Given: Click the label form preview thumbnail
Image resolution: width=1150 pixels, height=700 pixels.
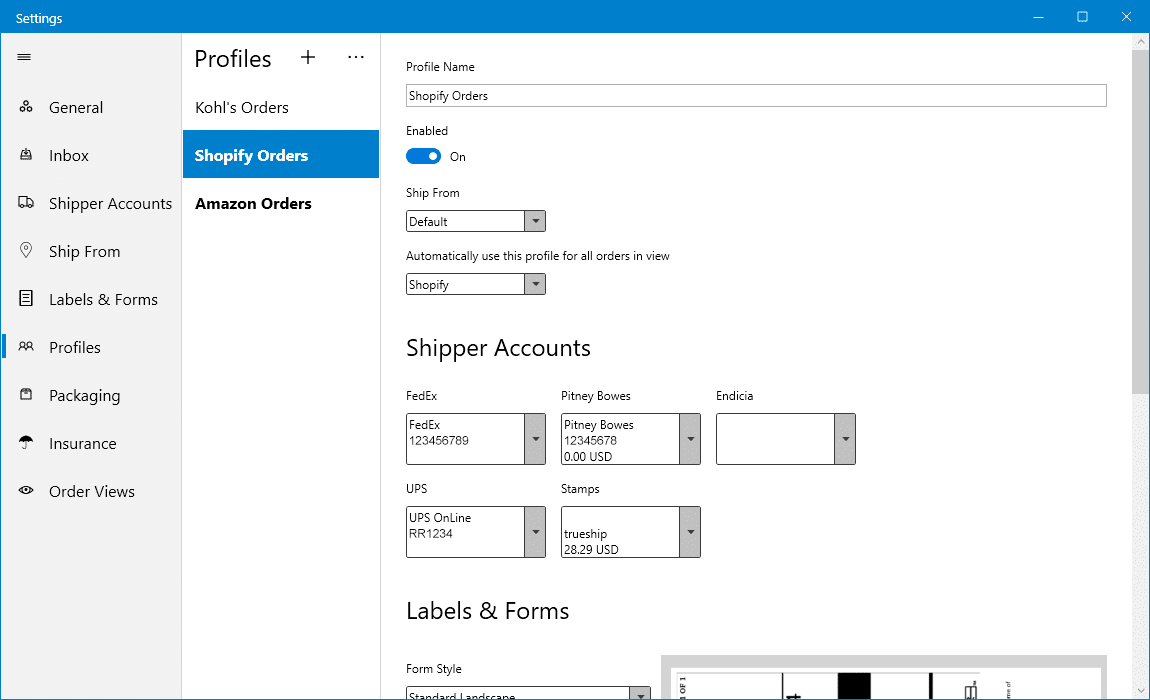Looking at the screenshot, I should tap(884, 677).
